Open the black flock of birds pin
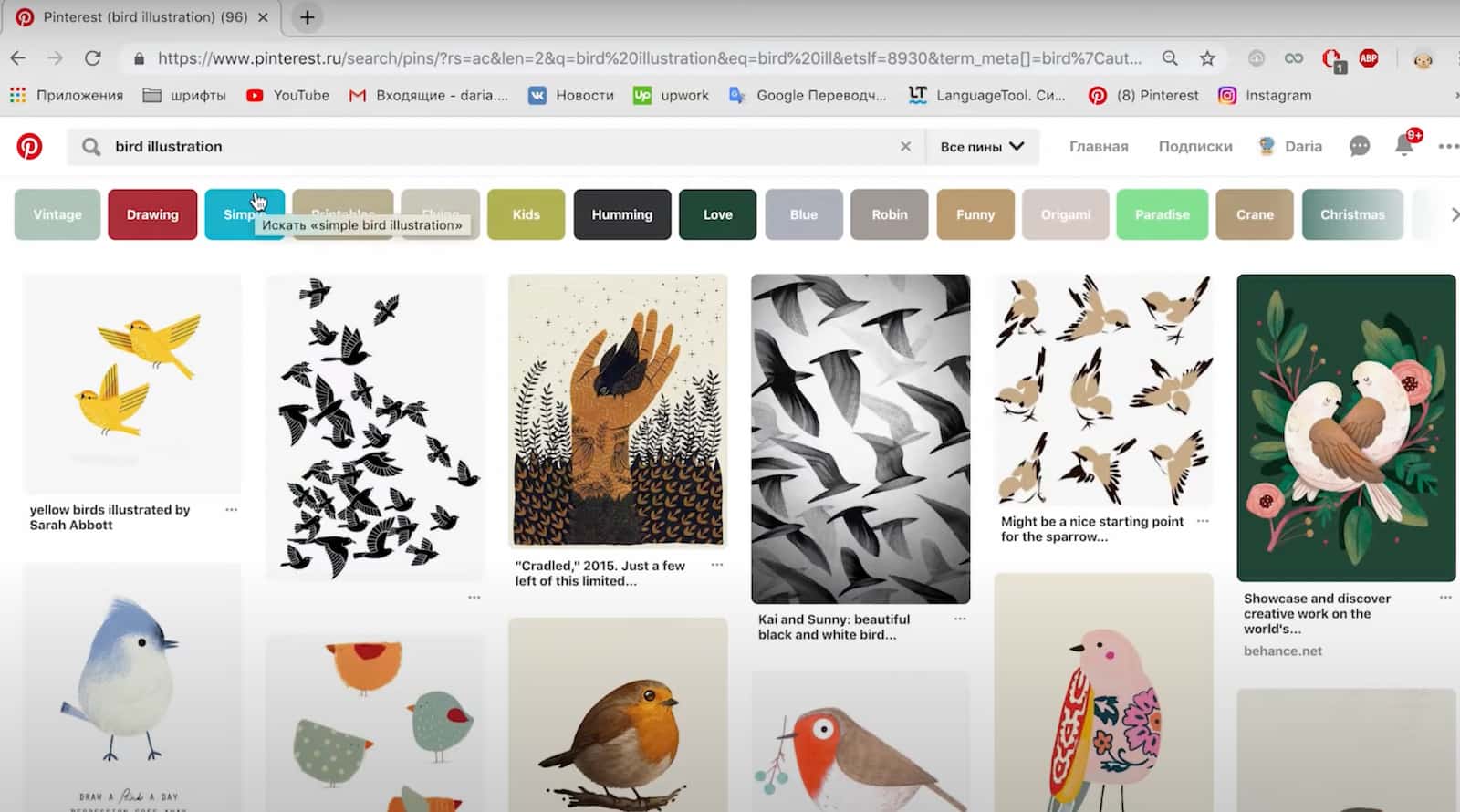The image size is (1460, 812). coord(375,428)
